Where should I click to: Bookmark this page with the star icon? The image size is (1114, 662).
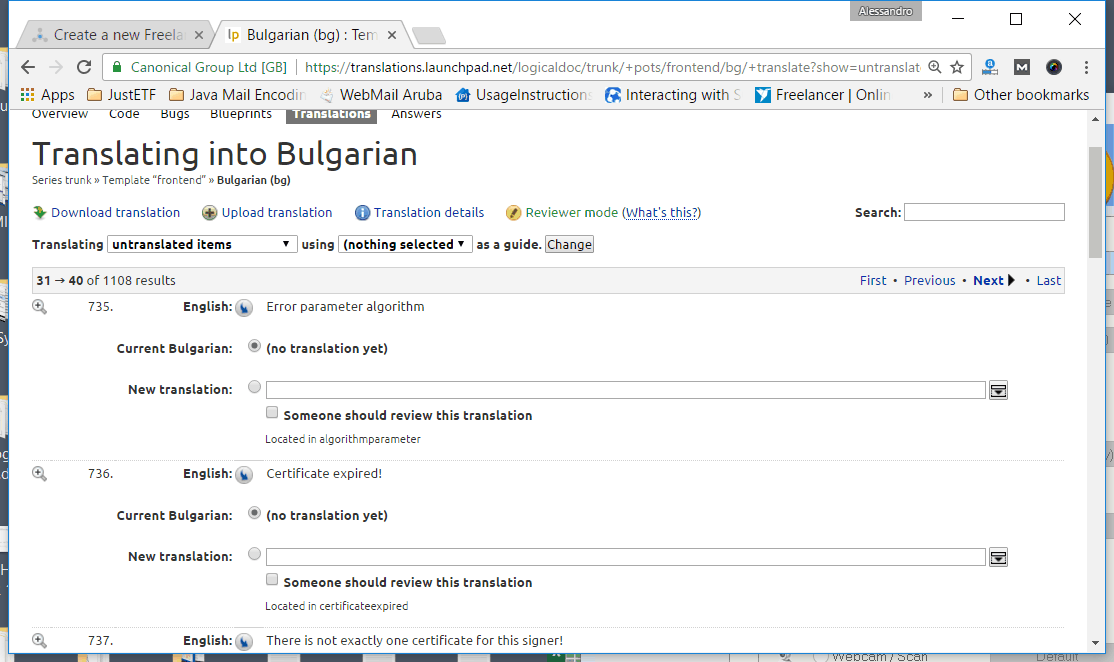[957, 67]
